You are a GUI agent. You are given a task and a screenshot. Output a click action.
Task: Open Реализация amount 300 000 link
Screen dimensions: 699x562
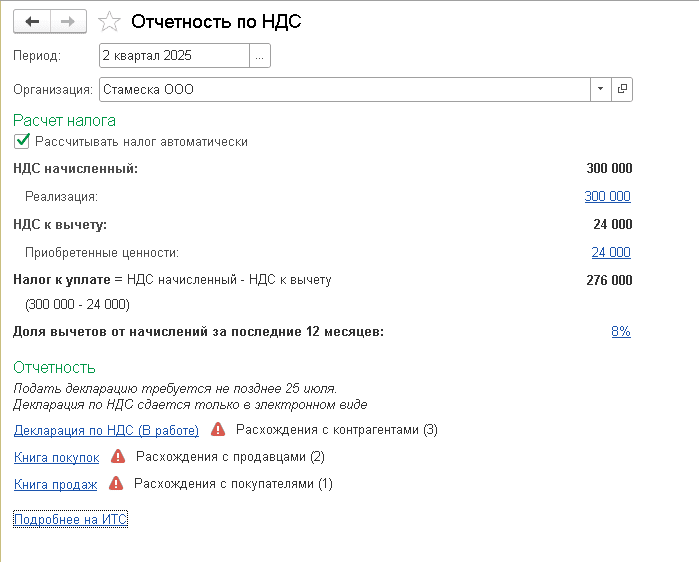[x=607, y=197]
